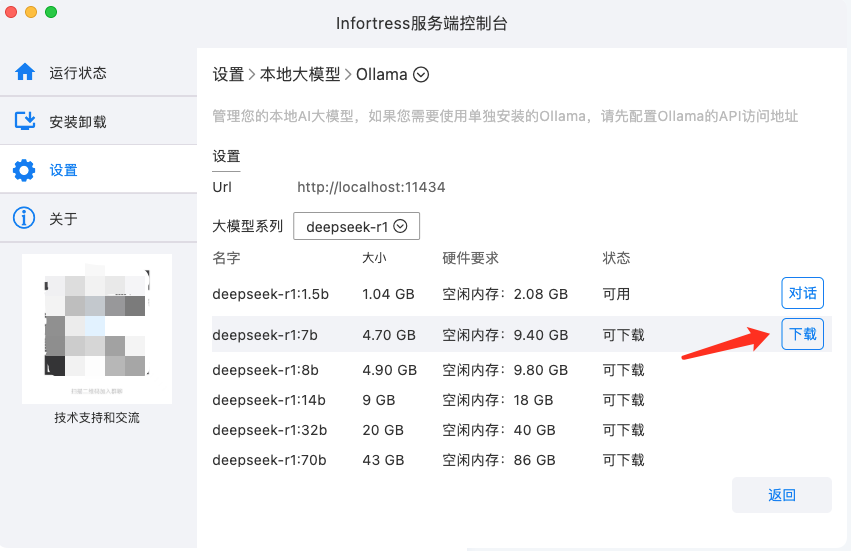Click the 可下载 status of deepseek-r1:7b
Viewport: 851px width, 551px height.
(623, 335)
